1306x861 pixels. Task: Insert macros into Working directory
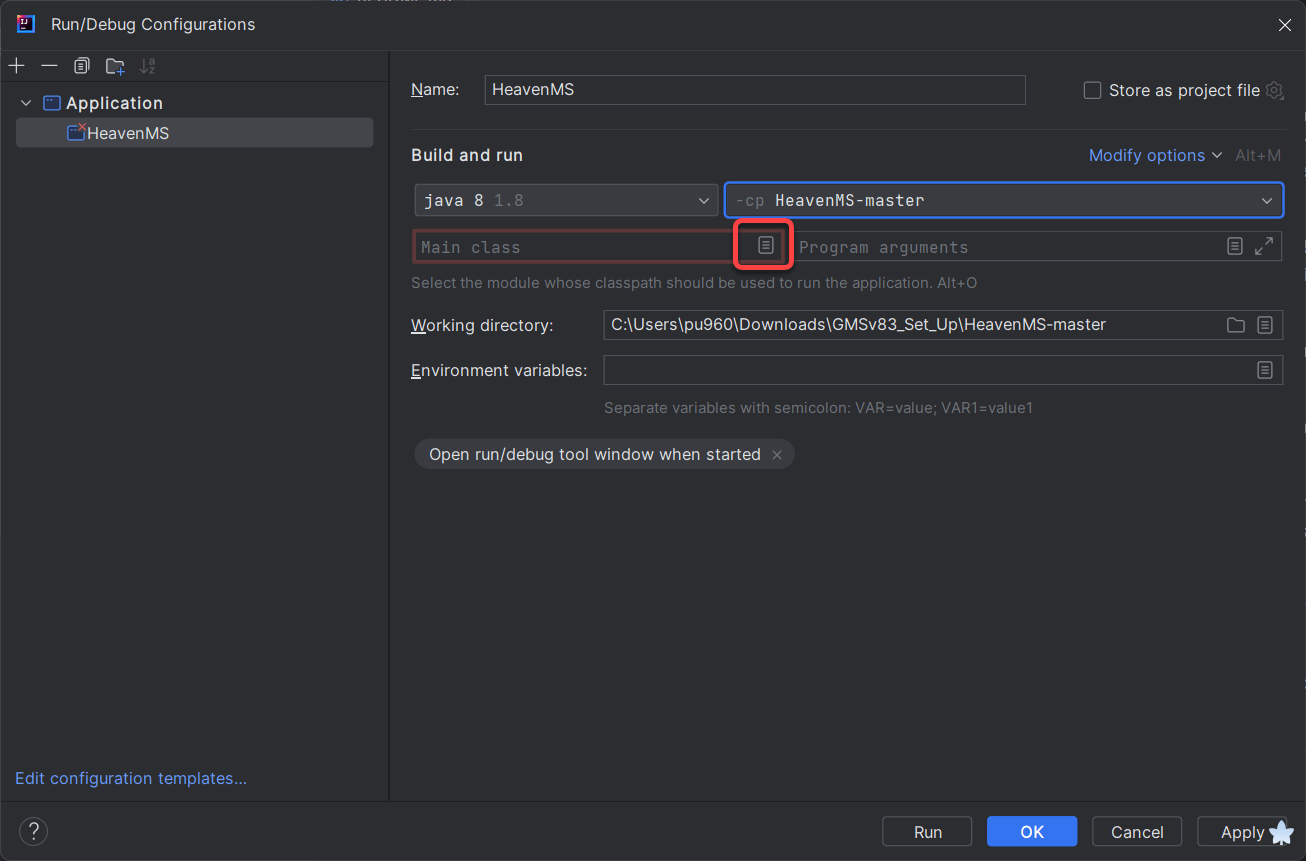(1265, 325)
